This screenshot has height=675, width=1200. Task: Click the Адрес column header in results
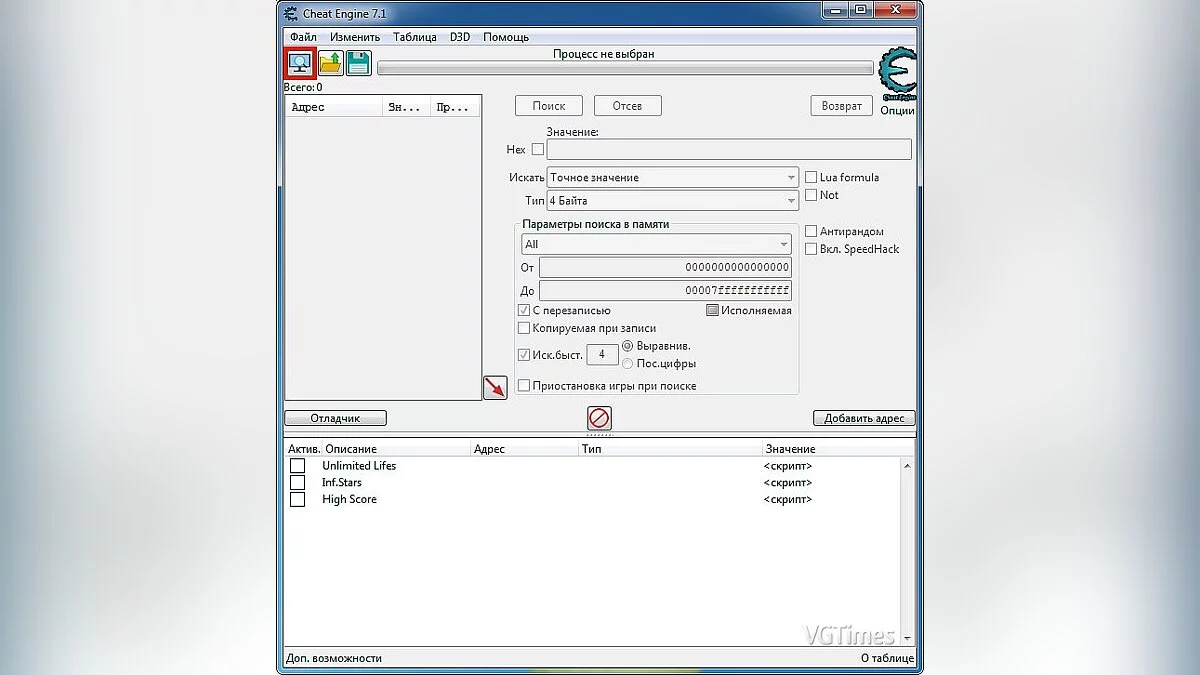(334, 107)
